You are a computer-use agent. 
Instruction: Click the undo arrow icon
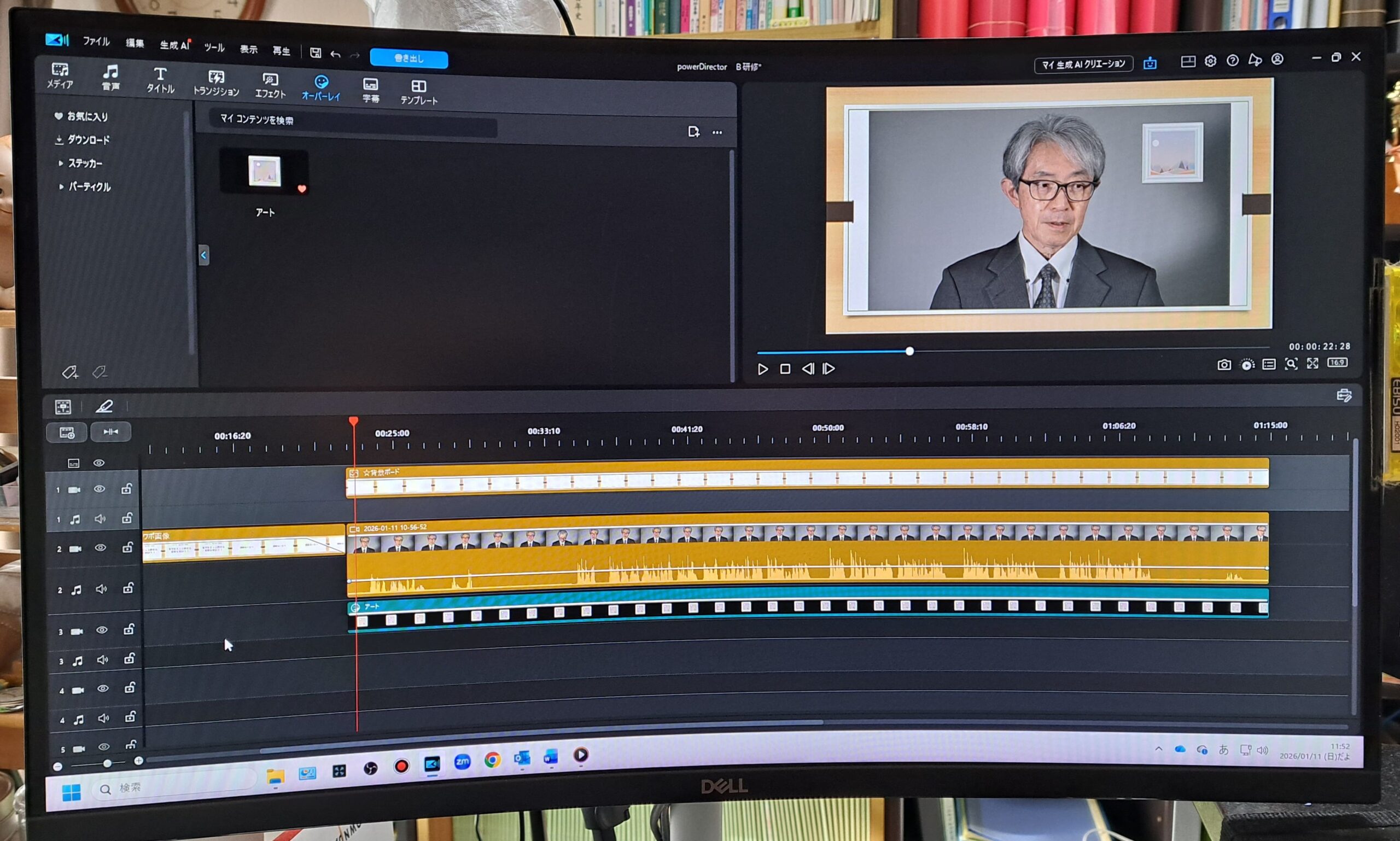(x=336, y=54)
